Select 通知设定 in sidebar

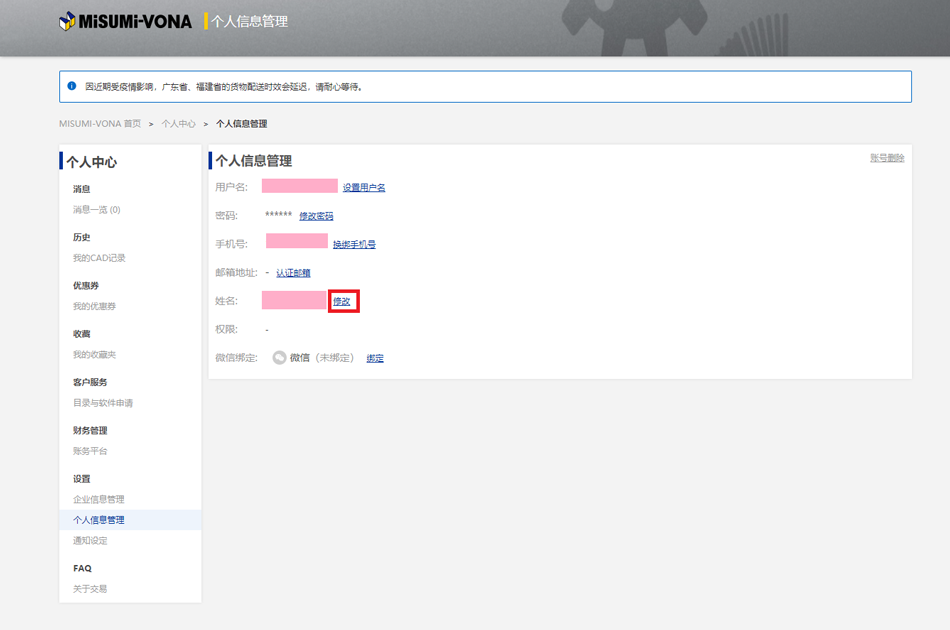point(90,541)
